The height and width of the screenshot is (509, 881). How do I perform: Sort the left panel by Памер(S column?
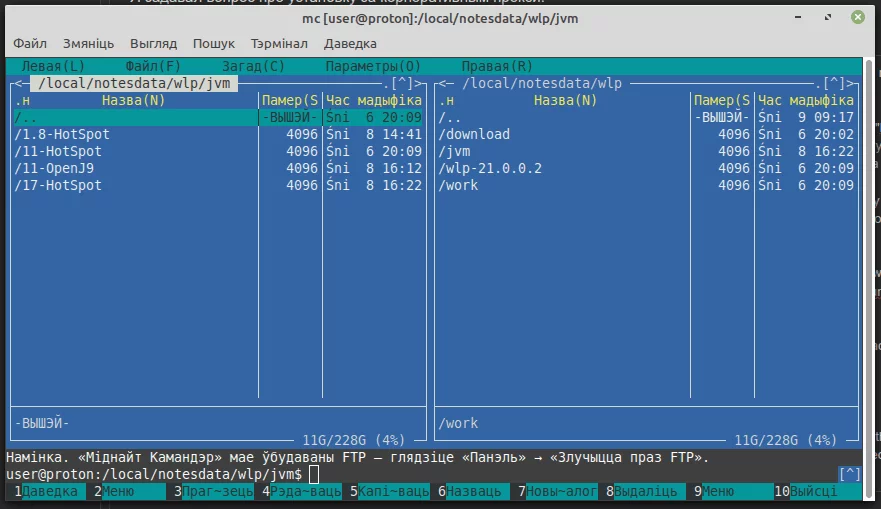coord(289,100)
